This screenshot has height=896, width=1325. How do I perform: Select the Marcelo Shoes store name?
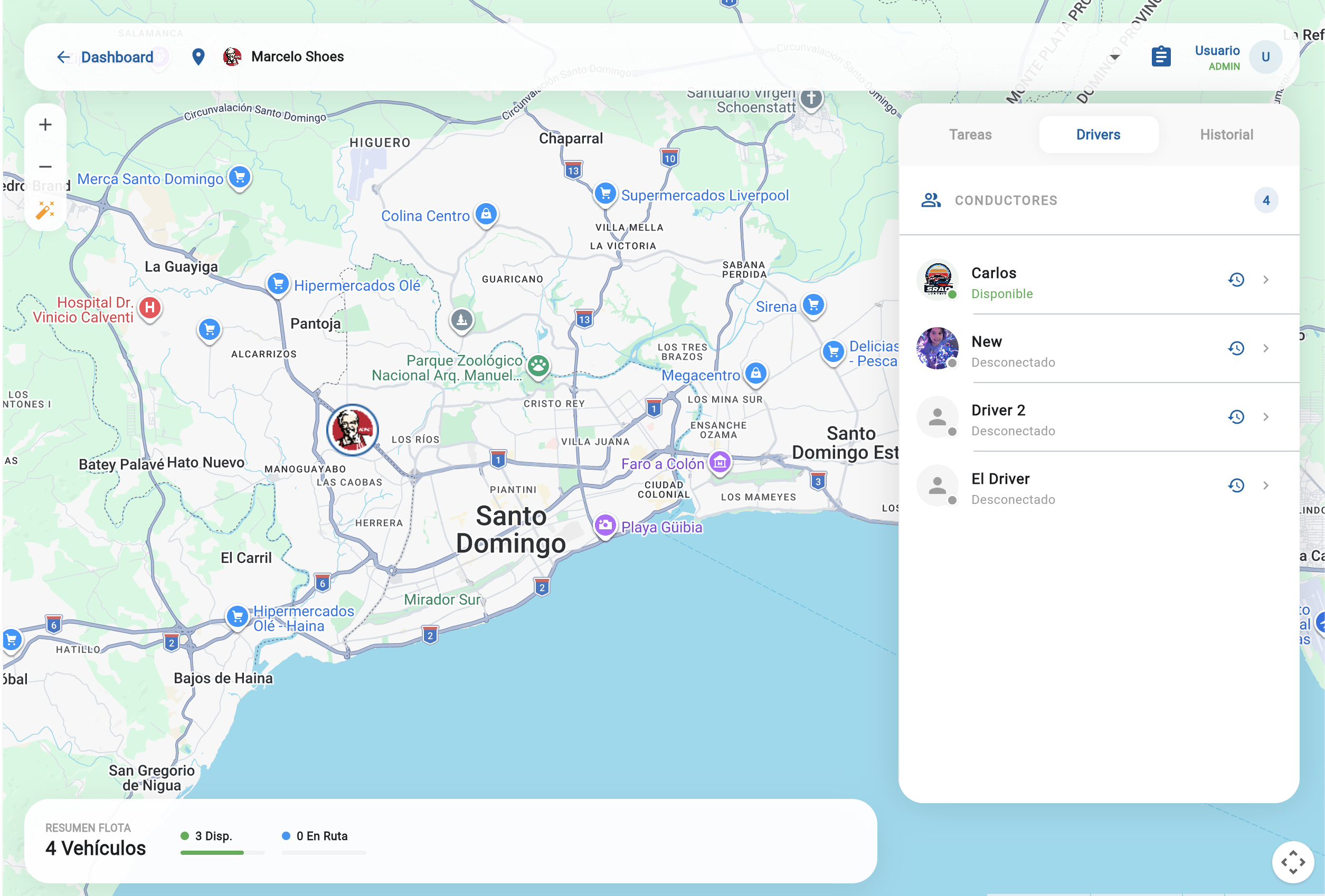(297, 56)
